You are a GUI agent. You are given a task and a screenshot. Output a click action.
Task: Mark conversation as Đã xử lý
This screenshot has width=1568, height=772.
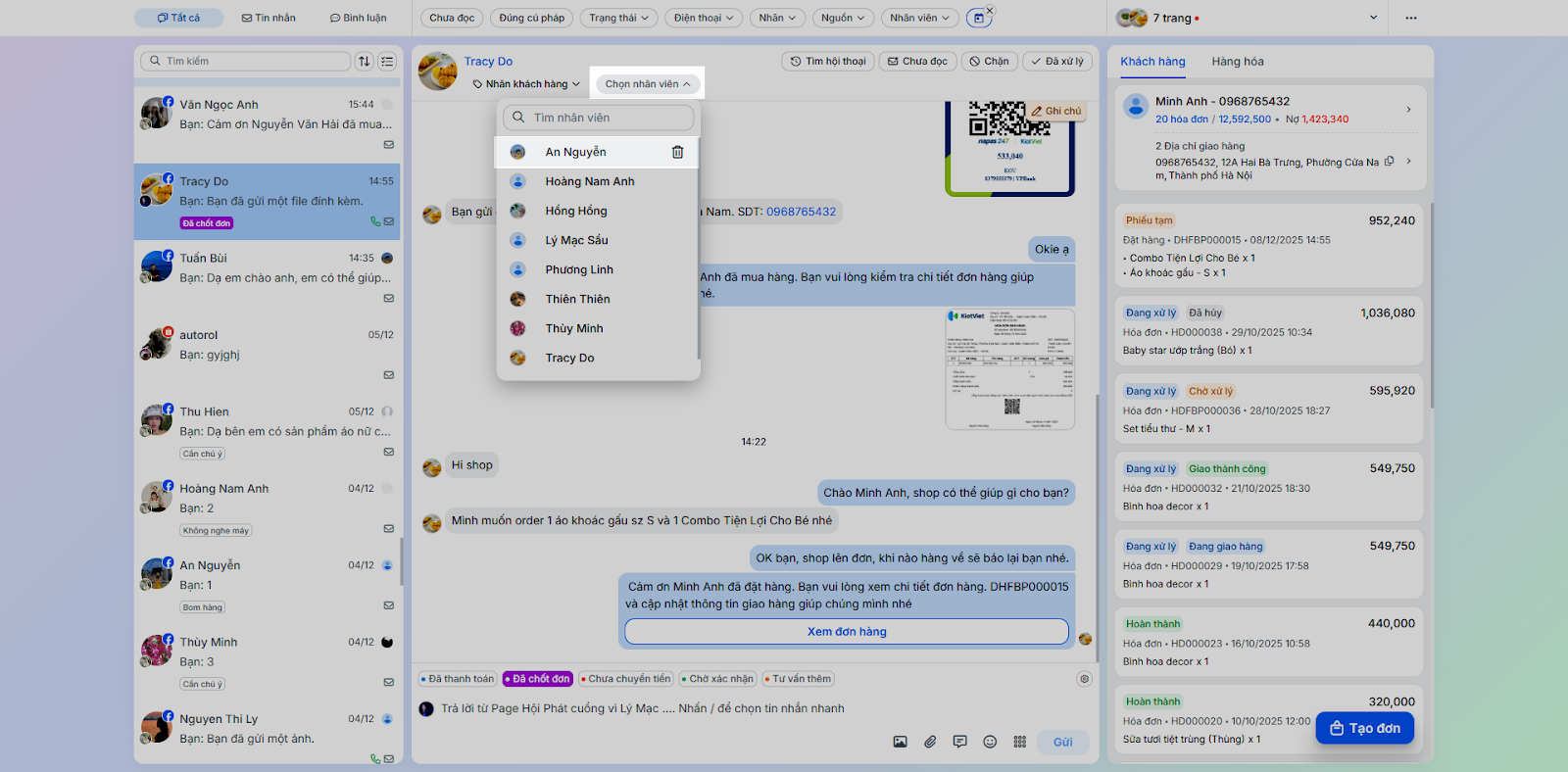click(x=1058, y=61)
